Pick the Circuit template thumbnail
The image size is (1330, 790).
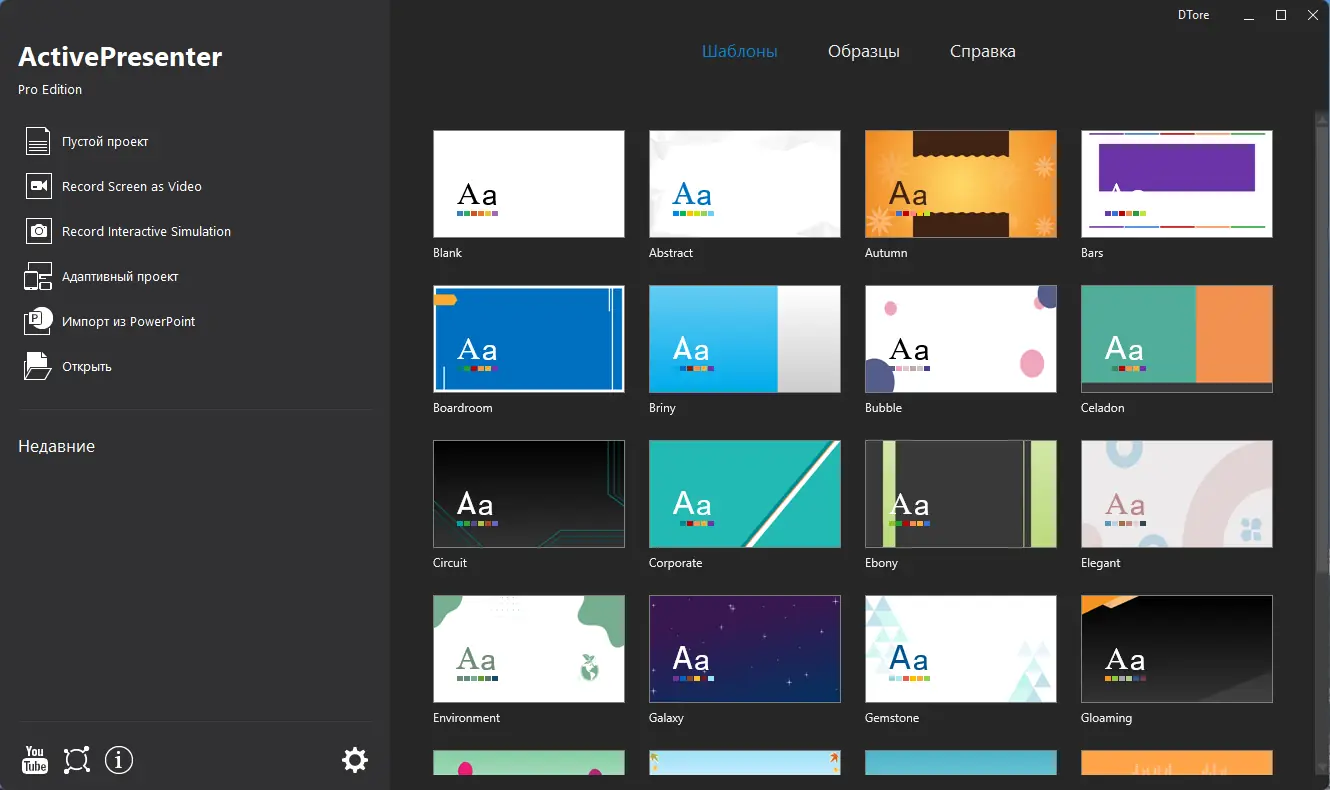[x=529, y=494]
